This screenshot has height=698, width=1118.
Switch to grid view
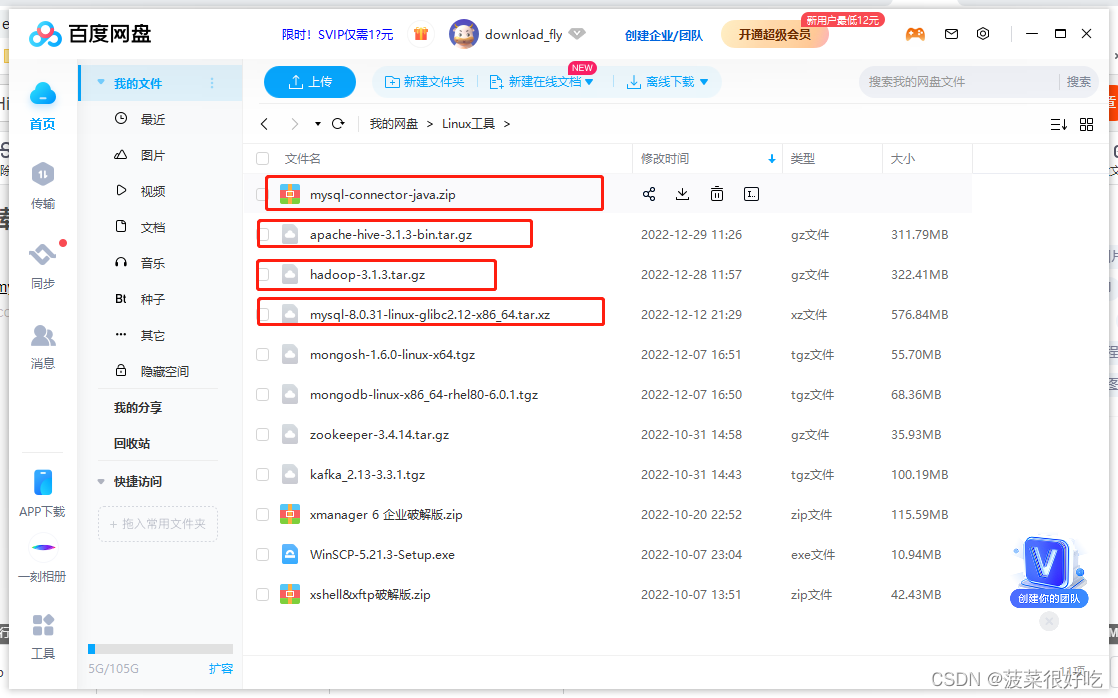point(1086,125)
